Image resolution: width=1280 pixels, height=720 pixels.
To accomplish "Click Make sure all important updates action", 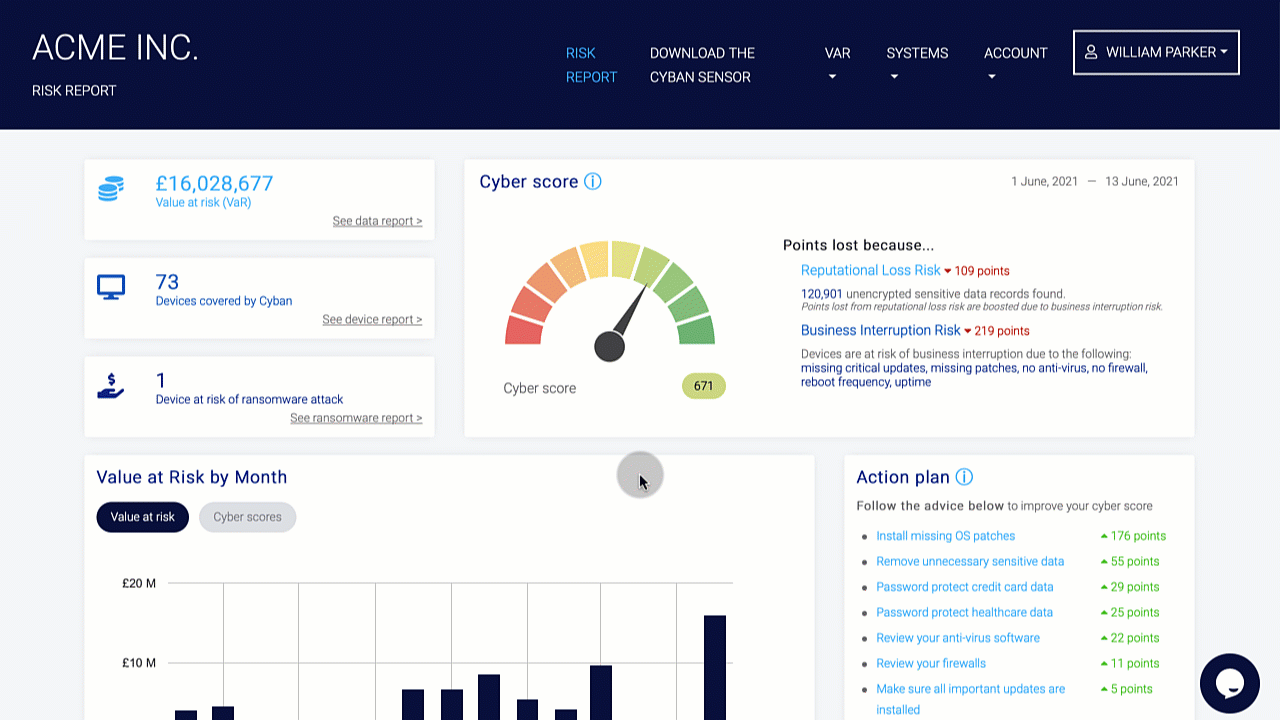I will [971, 699].
